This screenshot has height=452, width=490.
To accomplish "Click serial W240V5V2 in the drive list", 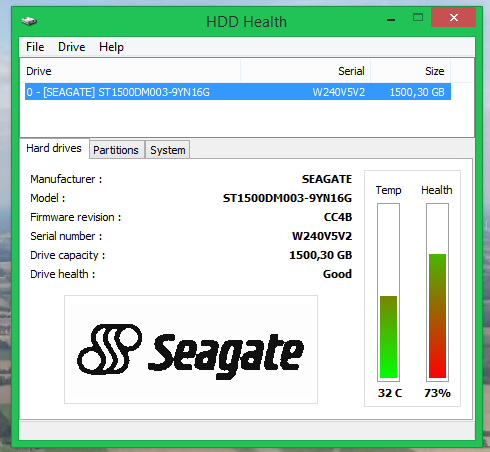I will coord(339,92).
